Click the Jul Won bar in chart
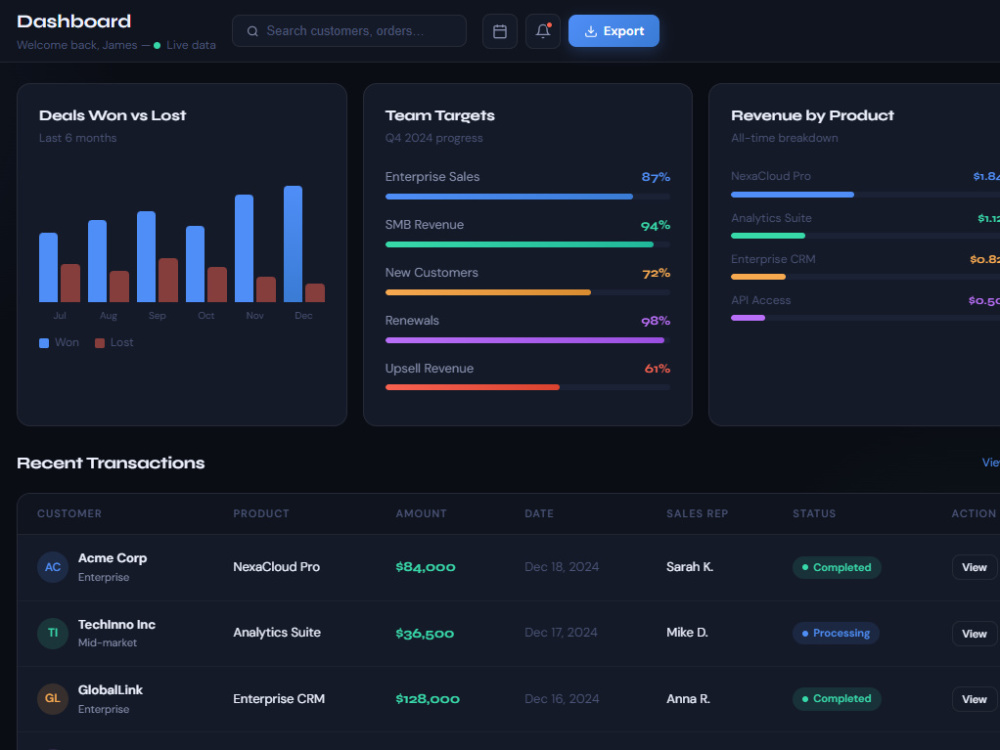 pyautogui.click(x=48, y=267)
